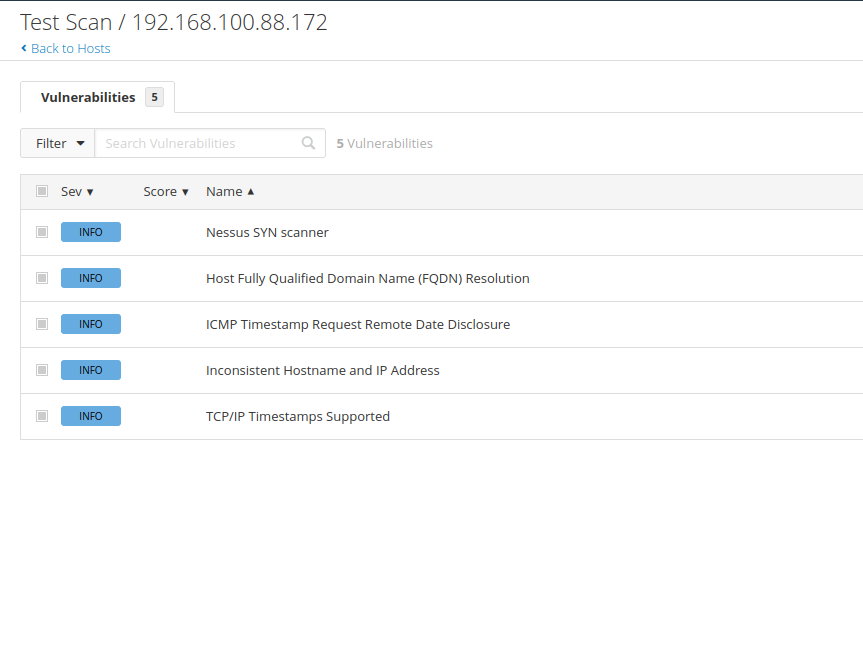The width and height of the screenshot is (863, 661).
Task: Click INFO badge for Nessus SYN scanner
Action: [x=91, y=232]
